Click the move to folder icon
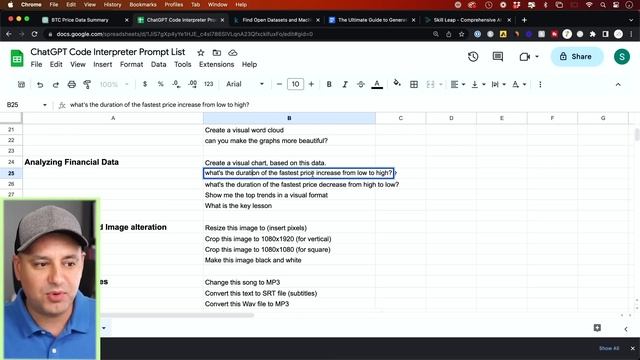The width and height of the screenshot is (640, 360). point(217,53)
